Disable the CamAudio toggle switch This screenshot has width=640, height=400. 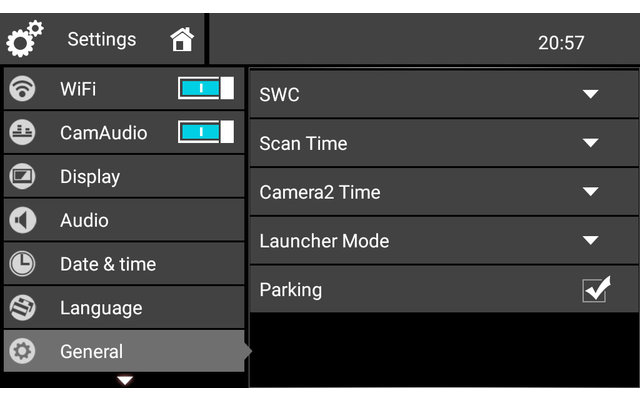206,132
